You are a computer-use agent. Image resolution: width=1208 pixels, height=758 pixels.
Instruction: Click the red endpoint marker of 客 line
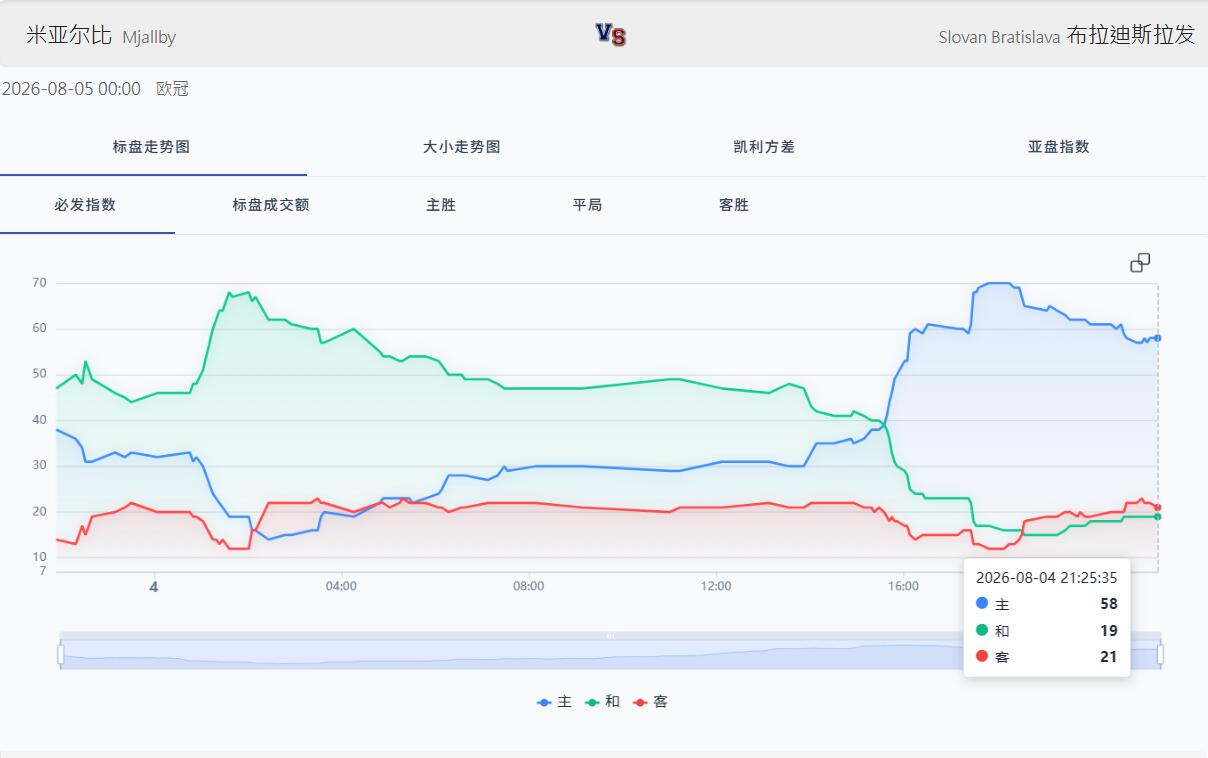(x=1158, y=507)
